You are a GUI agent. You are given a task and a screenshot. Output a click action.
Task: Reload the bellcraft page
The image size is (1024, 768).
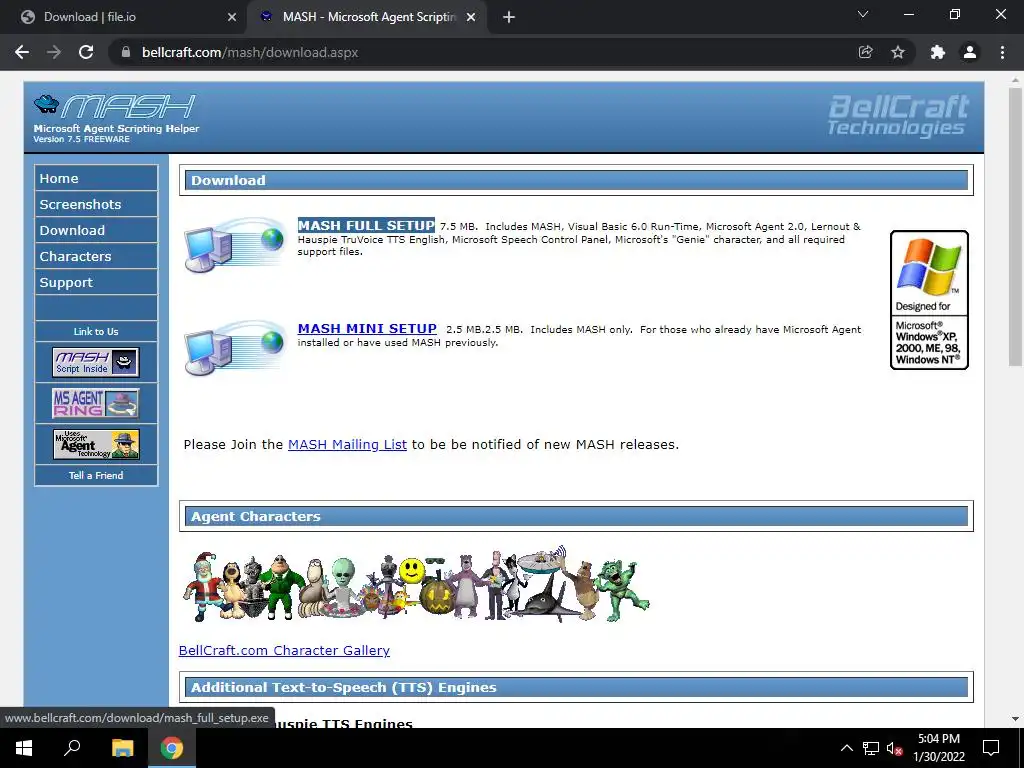click(x=86, y=52)
